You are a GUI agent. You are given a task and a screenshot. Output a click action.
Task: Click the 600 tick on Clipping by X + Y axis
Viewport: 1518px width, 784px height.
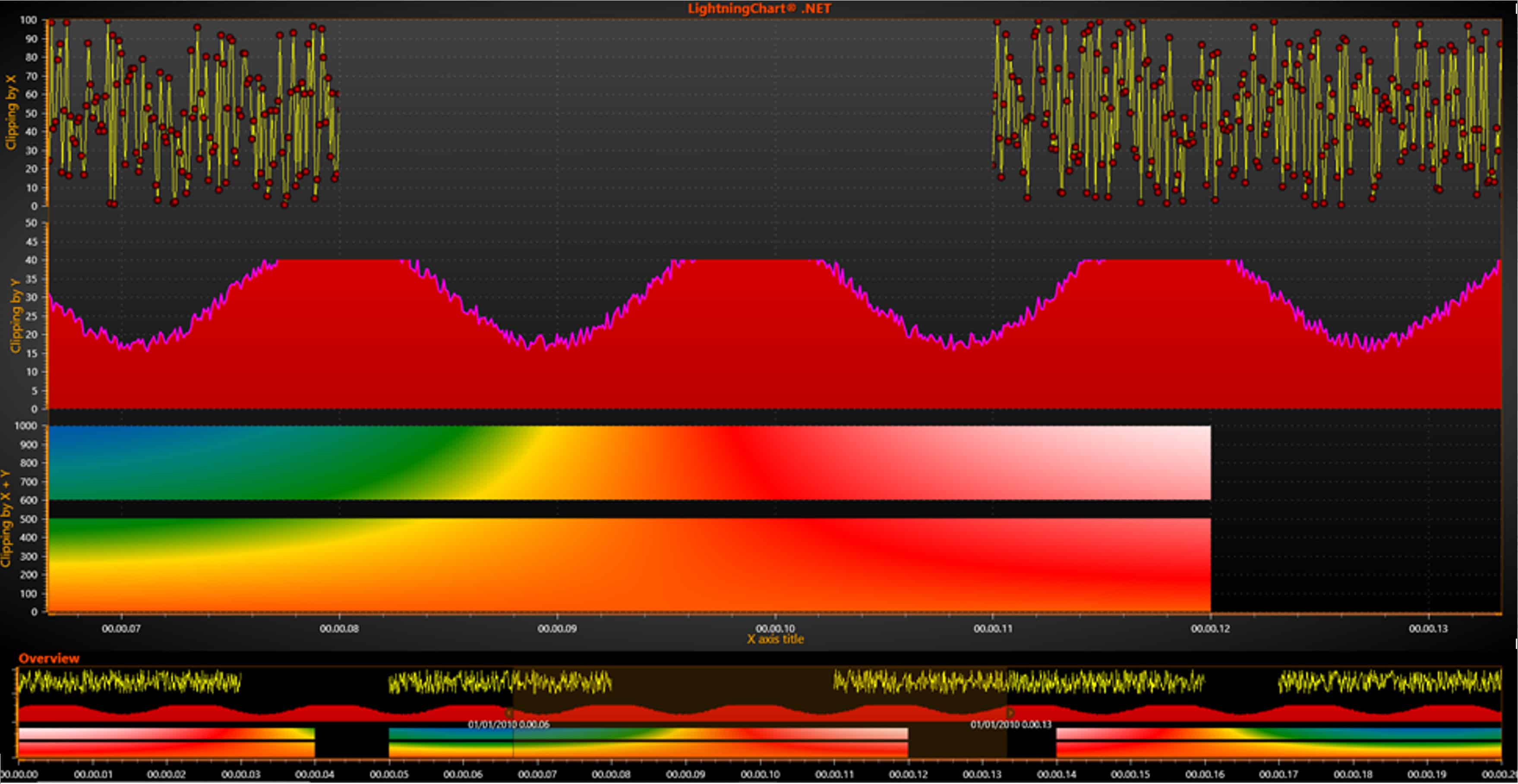coord(28,501)
